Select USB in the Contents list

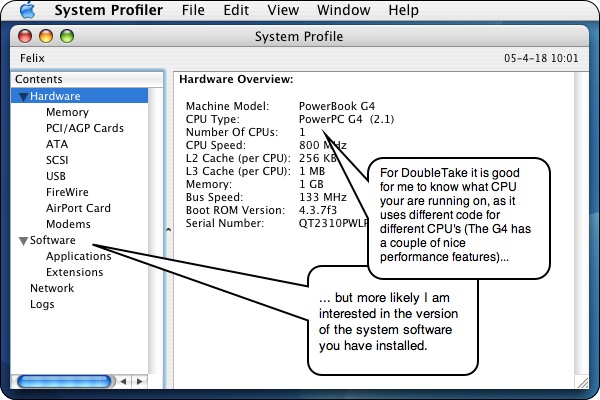coord(56,176)
